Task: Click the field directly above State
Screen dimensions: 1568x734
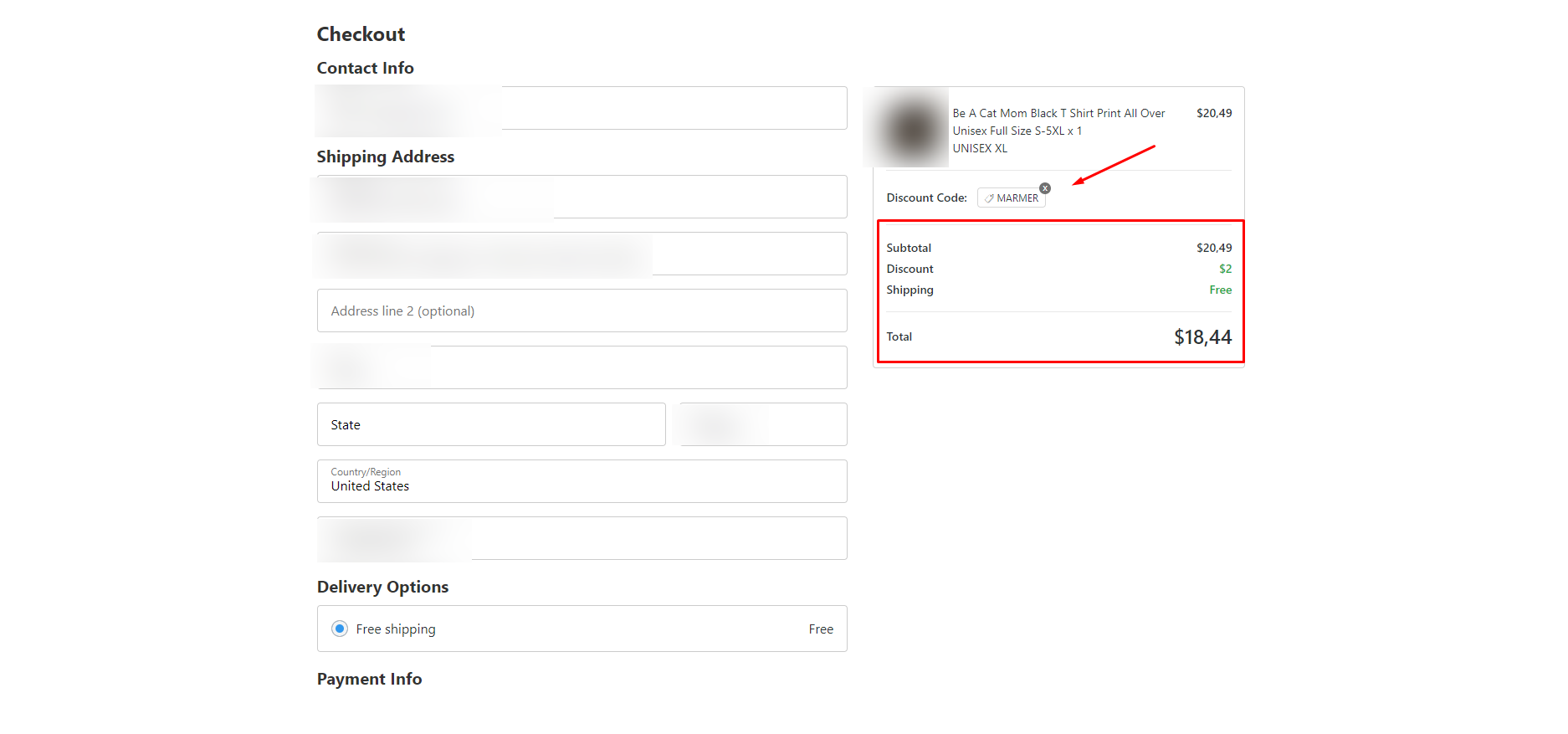Action: [582, 367]
